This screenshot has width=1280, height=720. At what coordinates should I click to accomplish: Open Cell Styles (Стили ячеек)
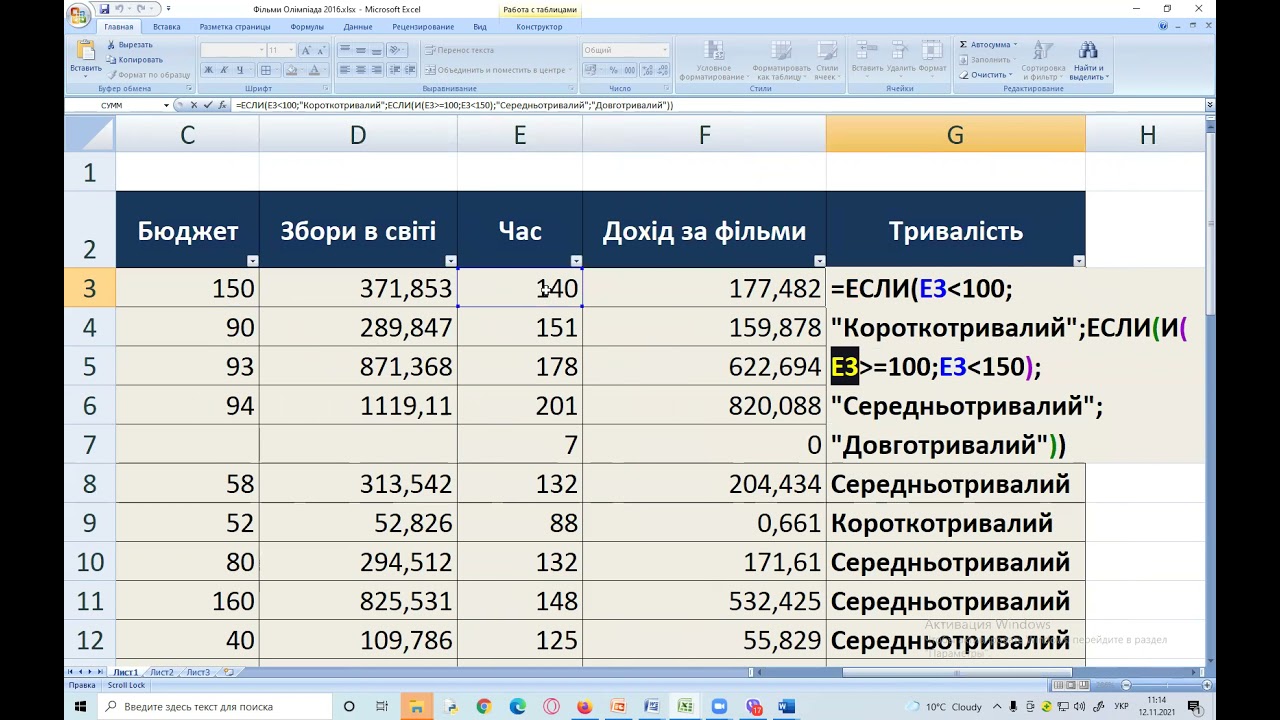point(827,61)
